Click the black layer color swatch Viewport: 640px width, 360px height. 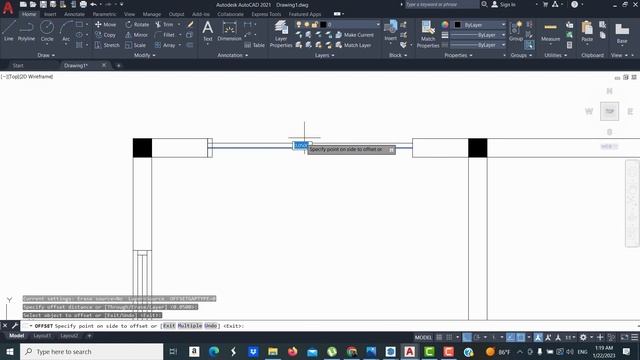click(323, 24)
